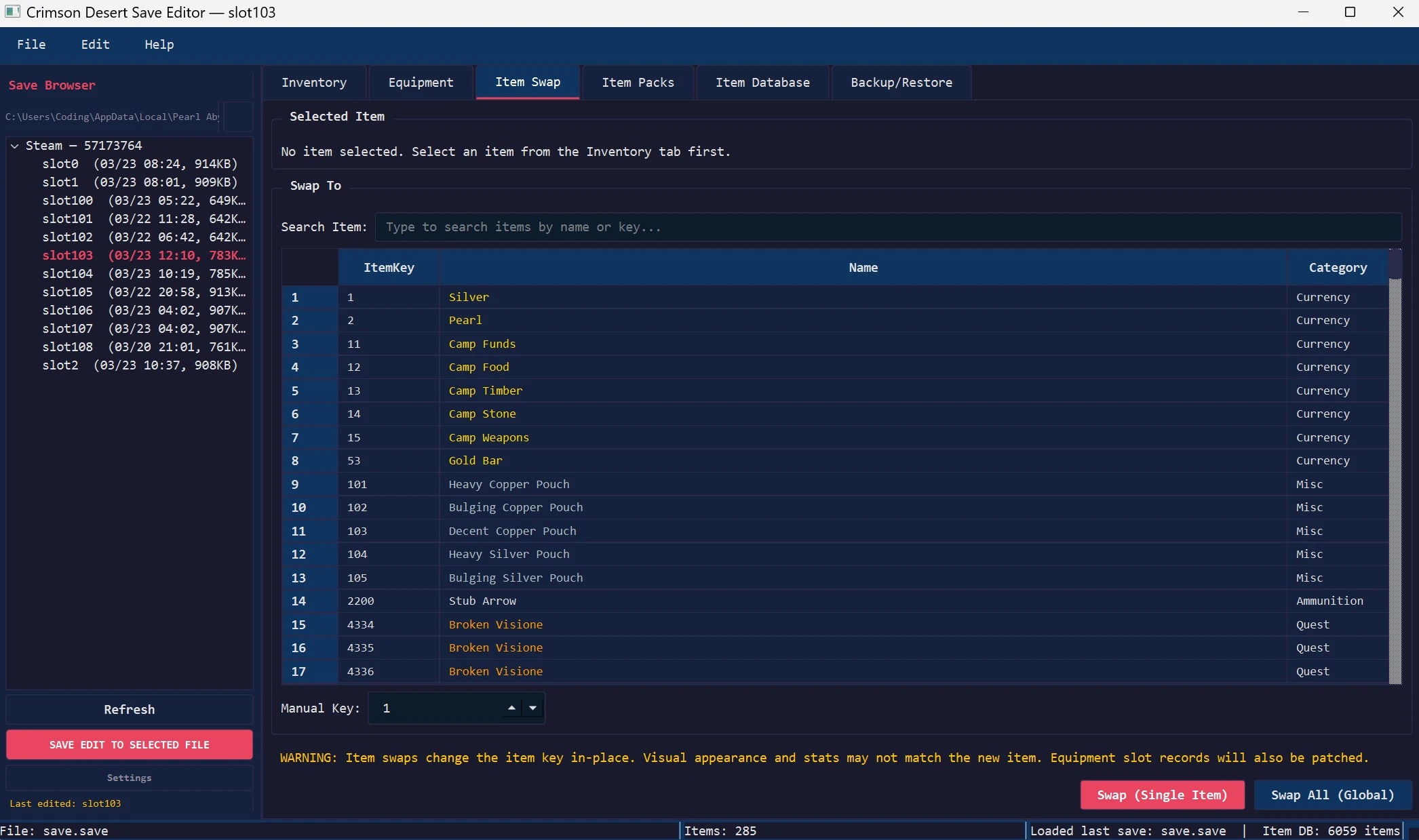Viewport: 1419px width, 840px height.
Task: Switch to the Item Database tab
Action: (x=762, y=83)
